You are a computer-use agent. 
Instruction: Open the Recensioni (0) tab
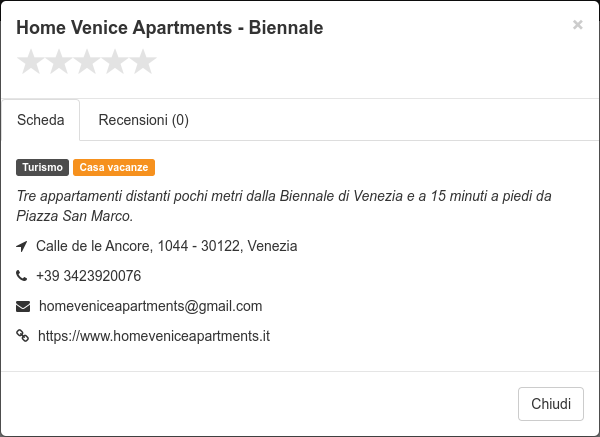(143, 120)
